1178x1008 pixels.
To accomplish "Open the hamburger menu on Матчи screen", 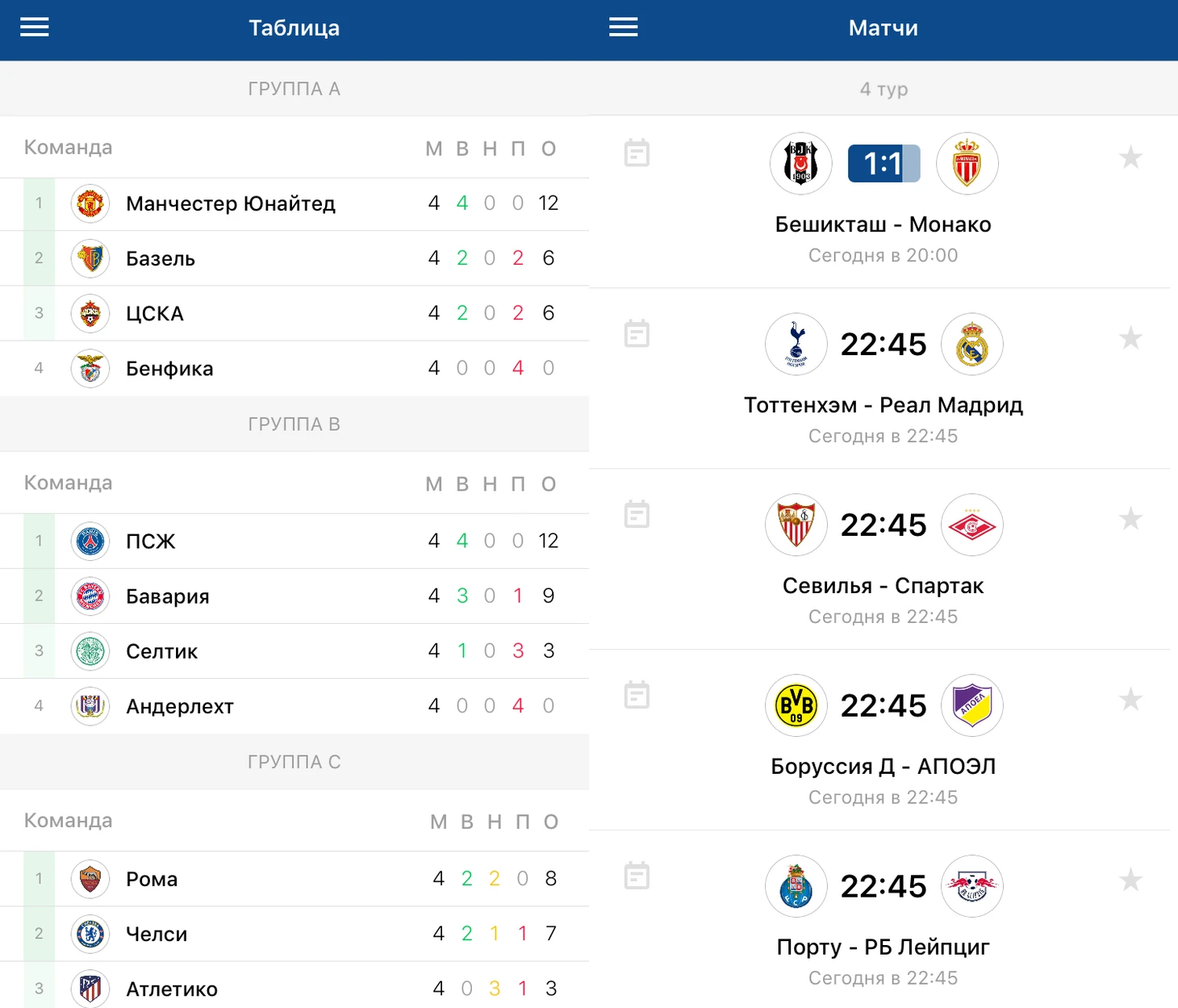I will 623,27.
